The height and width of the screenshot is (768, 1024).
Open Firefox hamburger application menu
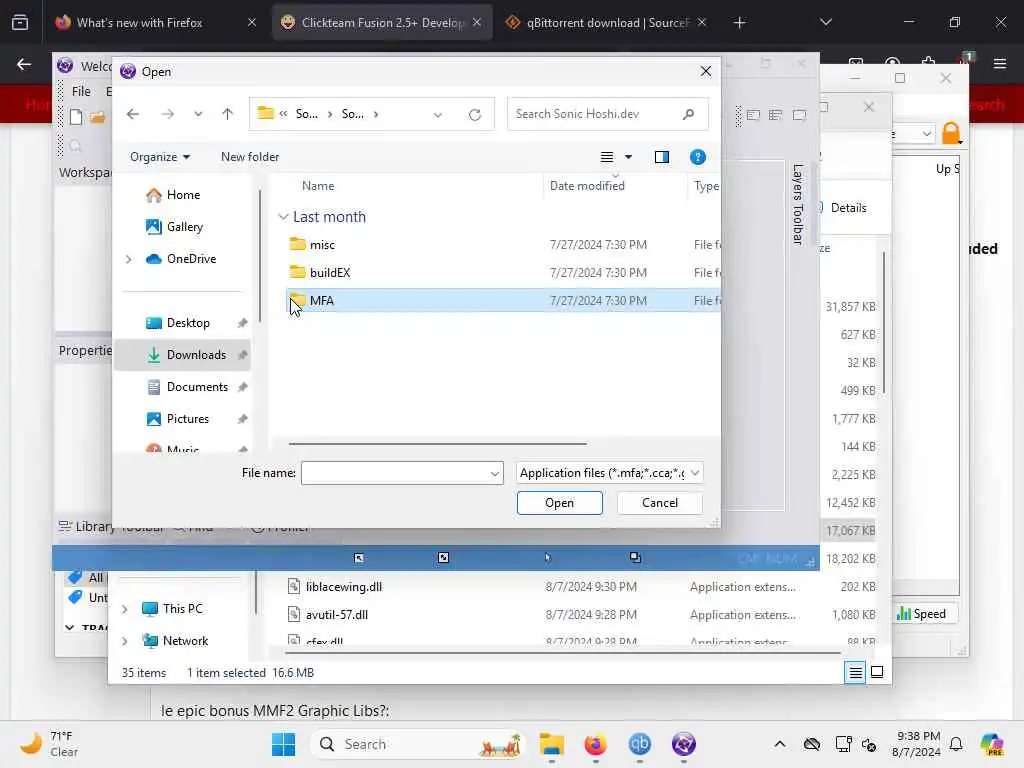(x=1000, y=64)
